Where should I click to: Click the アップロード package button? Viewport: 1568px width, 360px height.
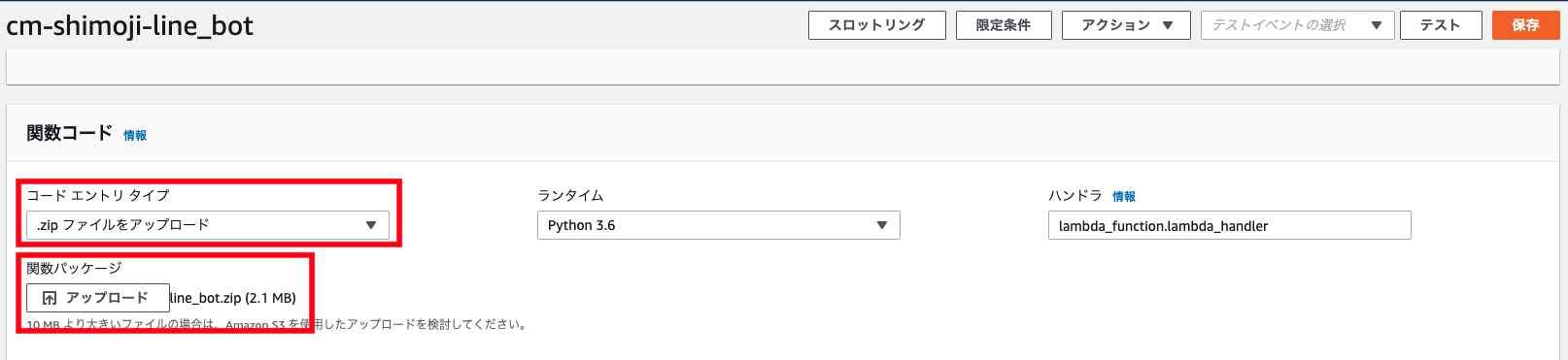coord(98,298)
